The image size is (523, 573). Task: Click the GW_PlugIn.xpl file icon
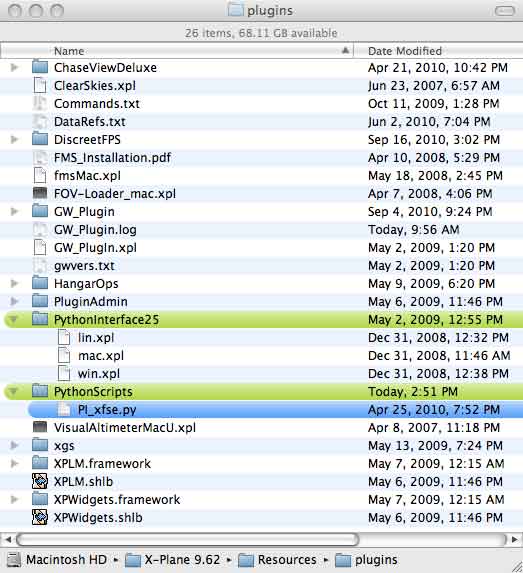coord(40,247)
